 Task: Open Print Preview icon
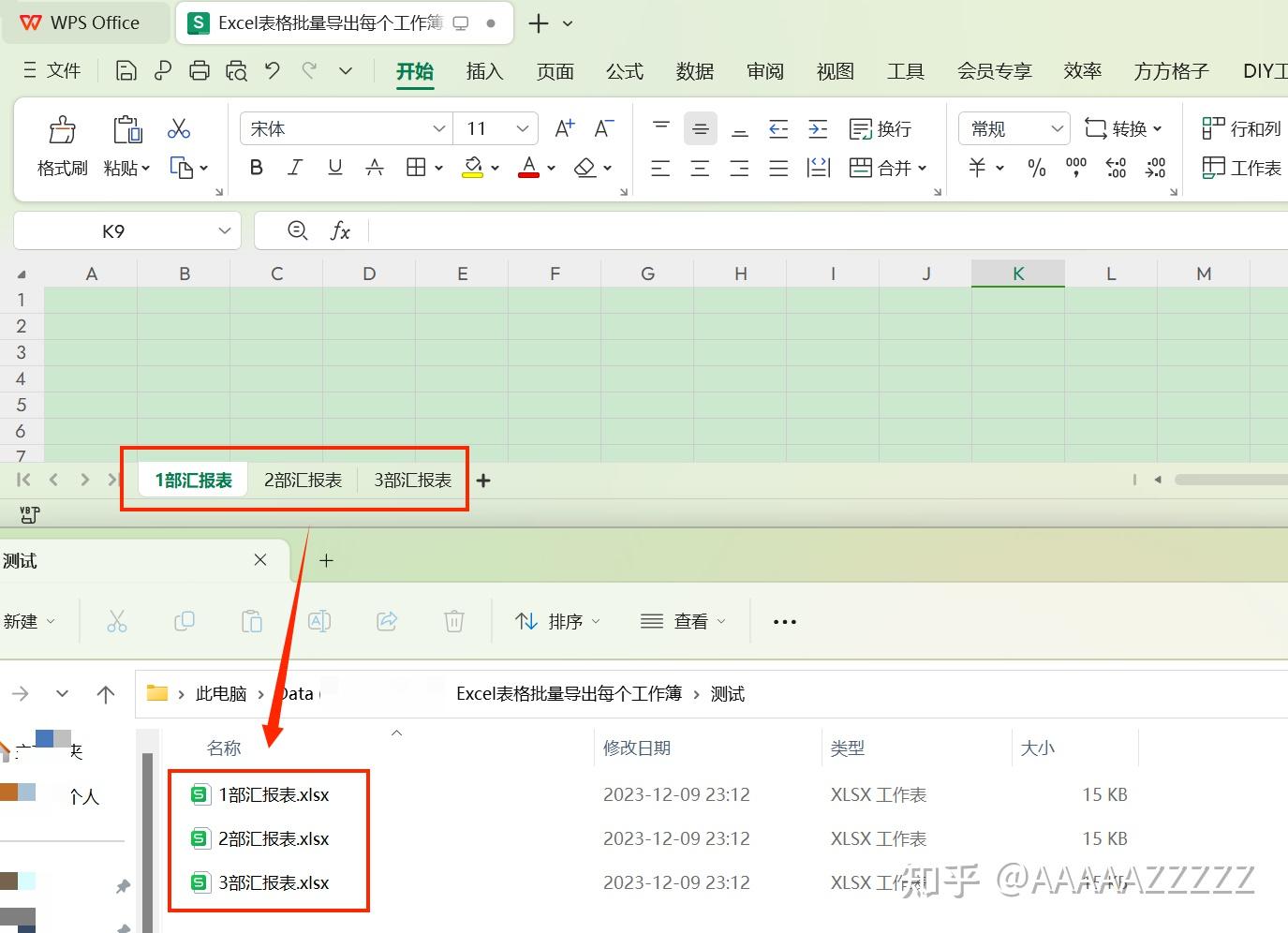coord(236,70)
